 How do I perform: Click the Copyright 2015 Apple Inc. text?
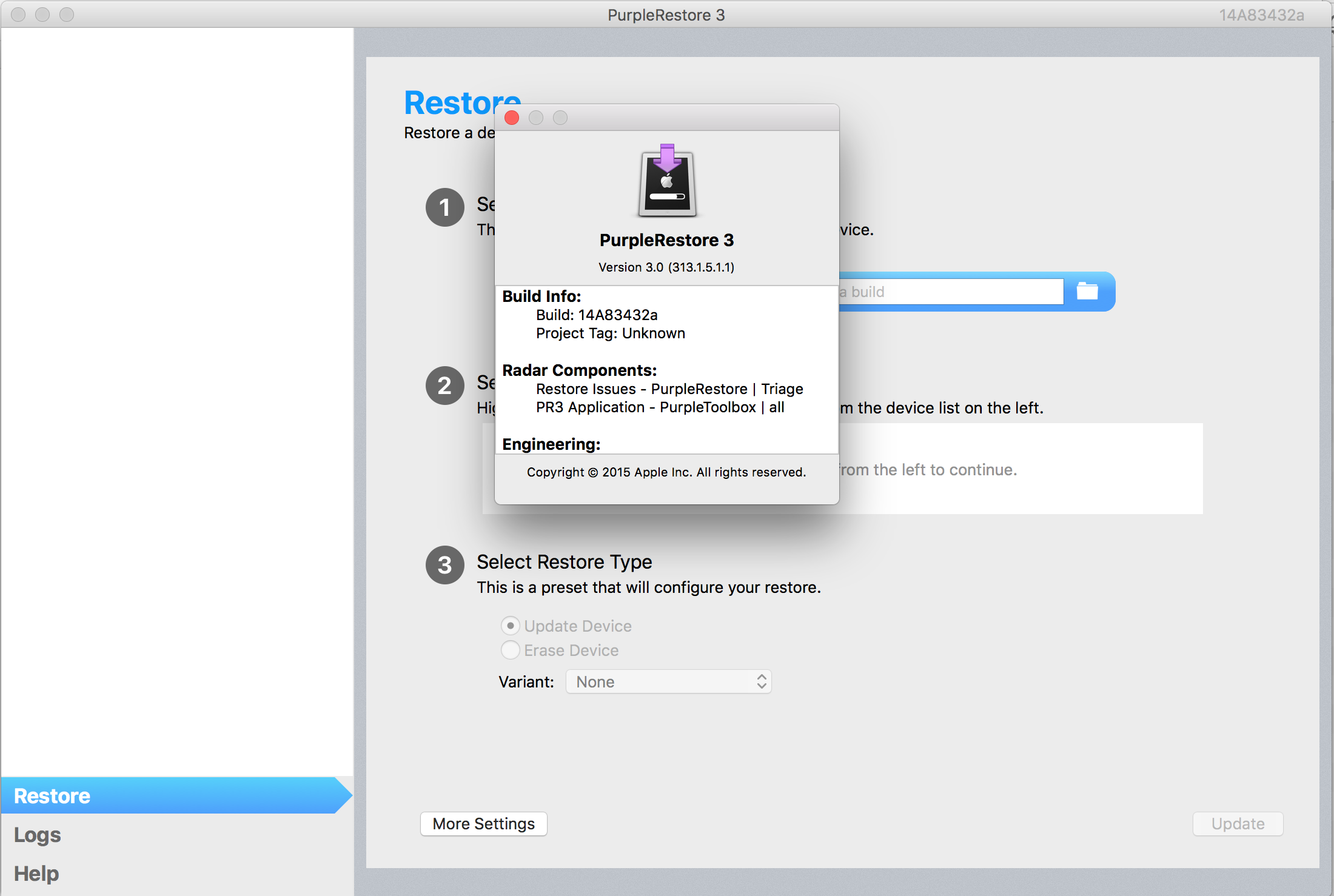666,472
